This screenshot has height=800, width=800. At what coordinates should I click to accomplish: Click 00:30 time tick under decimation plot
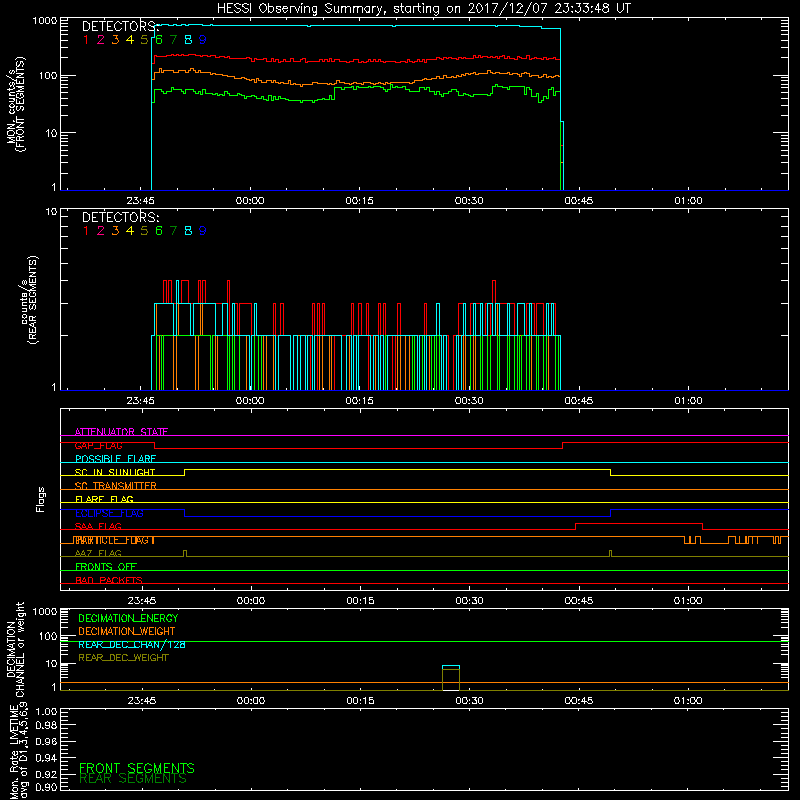469,701
